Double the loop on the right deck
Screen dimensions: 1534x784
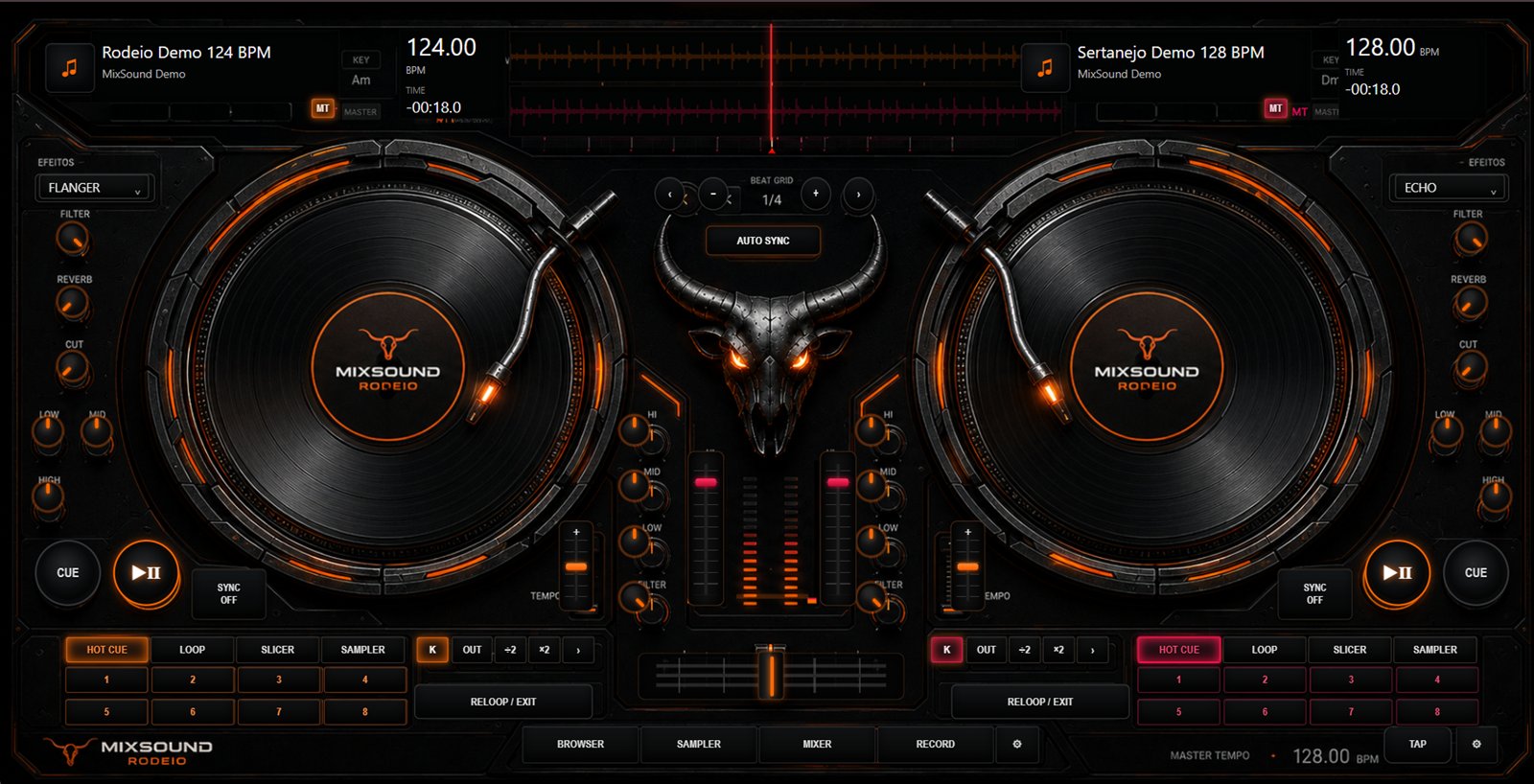click(1058, 650)
